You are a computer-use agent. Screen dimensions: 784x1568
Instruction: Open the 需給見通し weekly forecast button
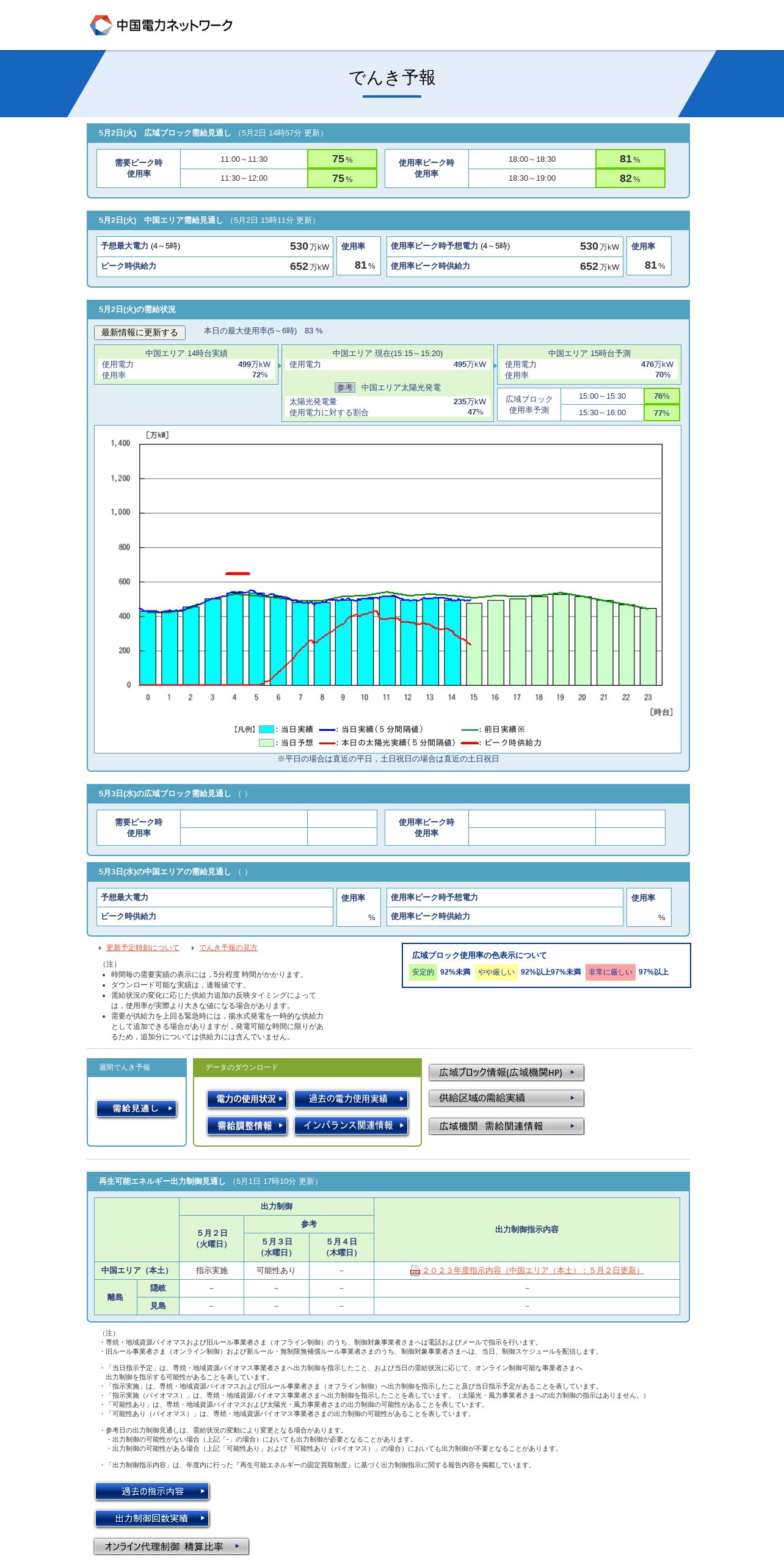click(137, 1108)
